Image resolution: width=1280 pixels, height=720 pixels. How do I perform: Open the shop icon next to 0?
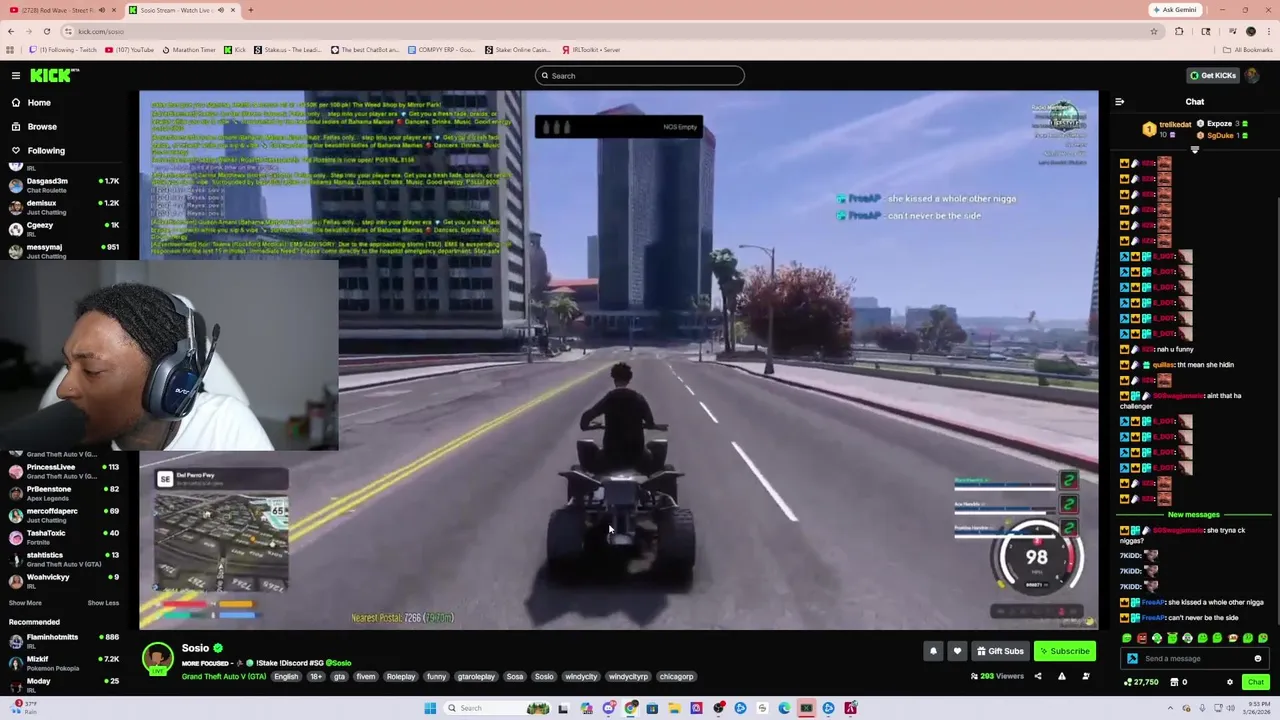click(1172, 682)
